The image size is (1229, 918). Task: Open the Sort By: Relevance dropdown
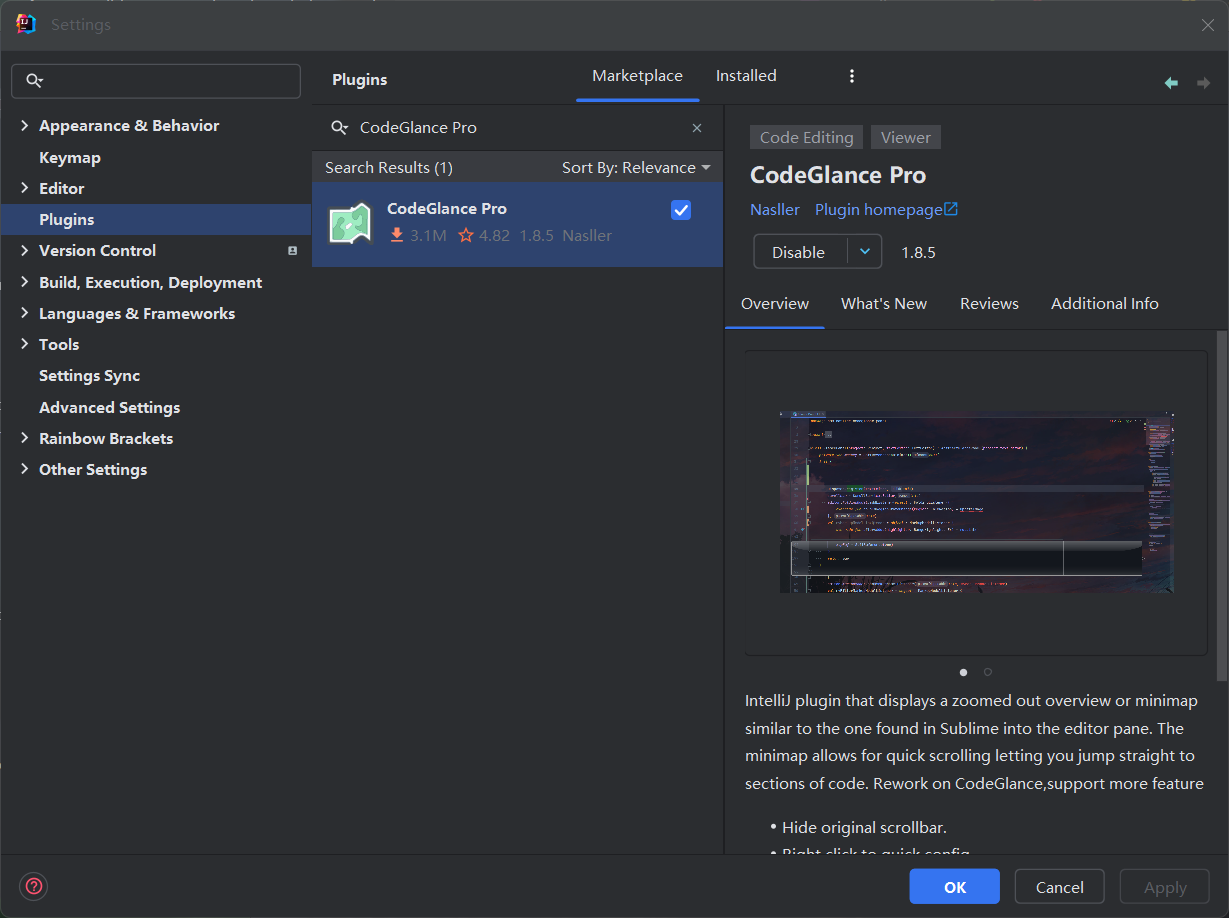[636, 167]
